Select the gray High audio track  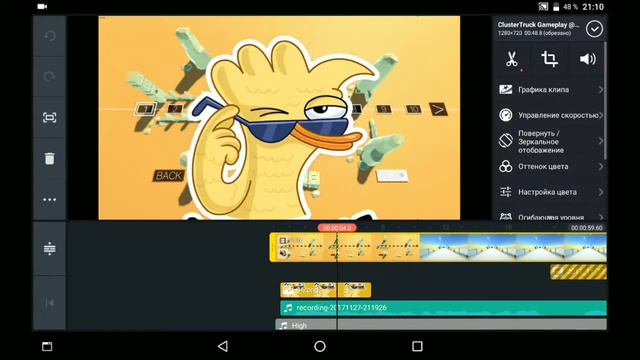pos(441,325)
